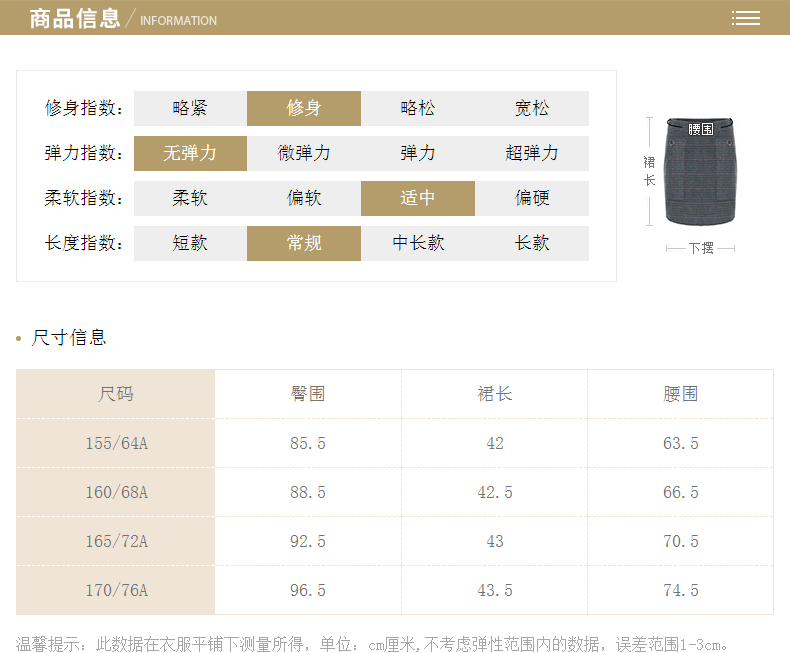The image size is (790, 653).
Task: Choose the 宽松 fit option
Action: tap(532, 108)
